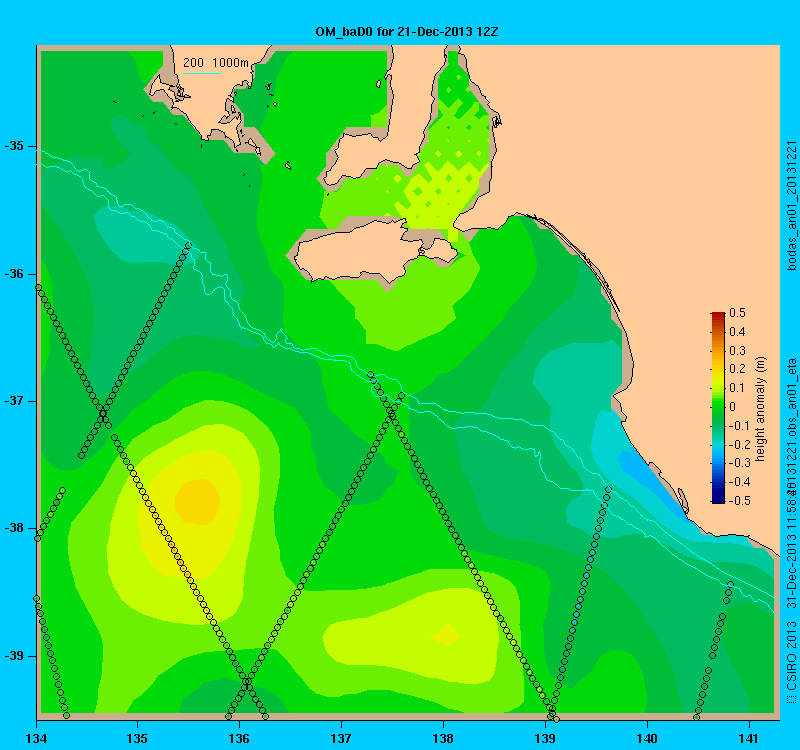The width and height of the screenshot is (800, 750).
Task: Click the small square icon below CSIRO 2013
Action: click(x=791, y=699)
